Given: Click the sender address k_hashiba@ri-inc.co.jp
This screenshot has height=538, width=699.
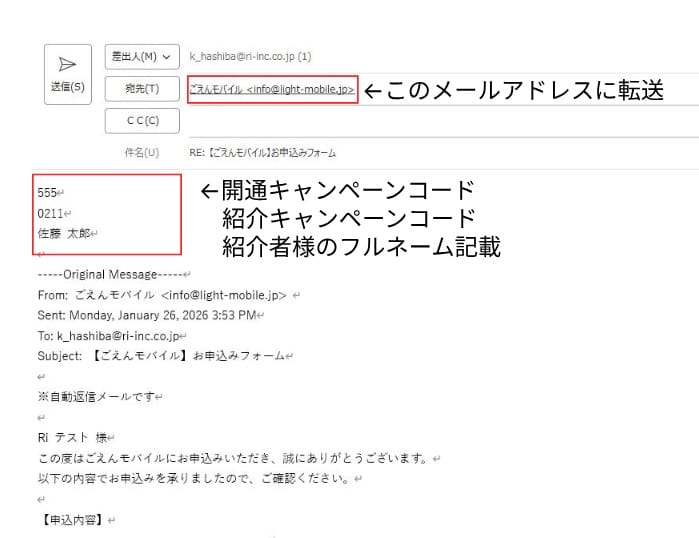Looking at the screenshot, I should pyautogui.click(x=250, y=57).
